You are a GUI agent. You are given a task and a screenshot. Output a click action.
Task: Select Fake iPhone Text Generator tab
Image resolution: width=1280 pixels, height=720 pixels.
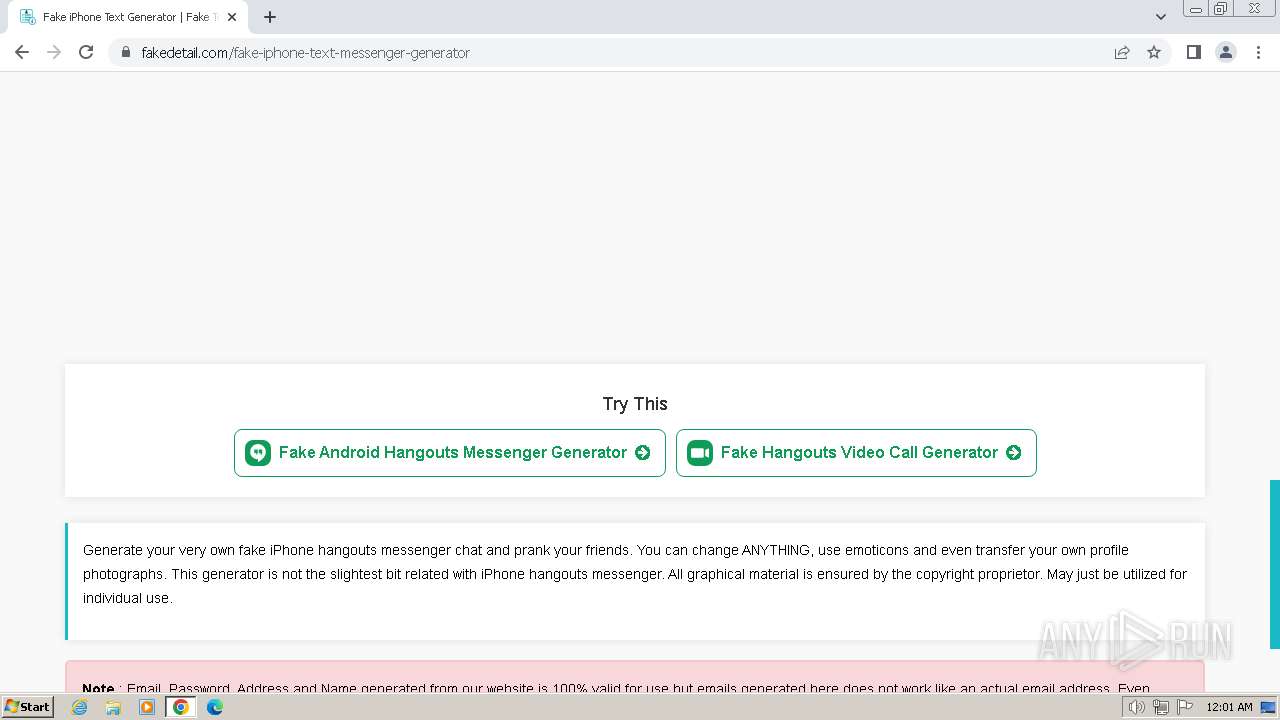(x=128, y=17)
